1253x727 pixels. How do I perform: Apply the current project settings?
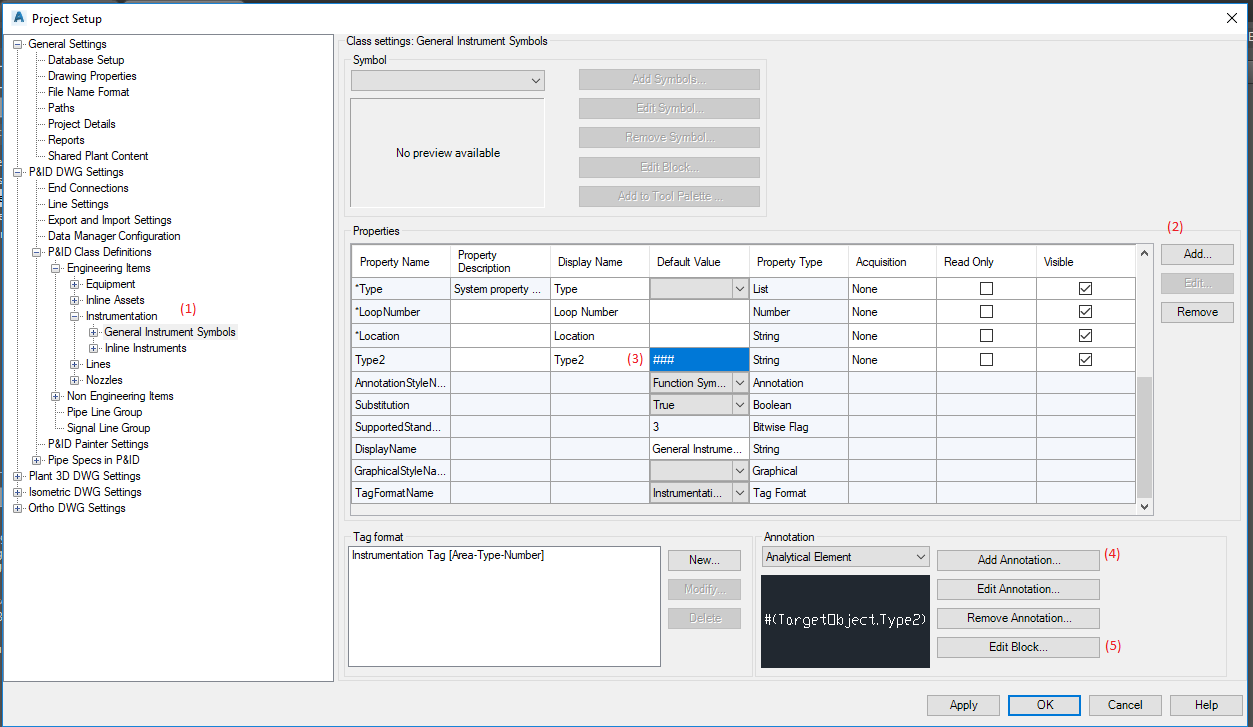(962, 704)
